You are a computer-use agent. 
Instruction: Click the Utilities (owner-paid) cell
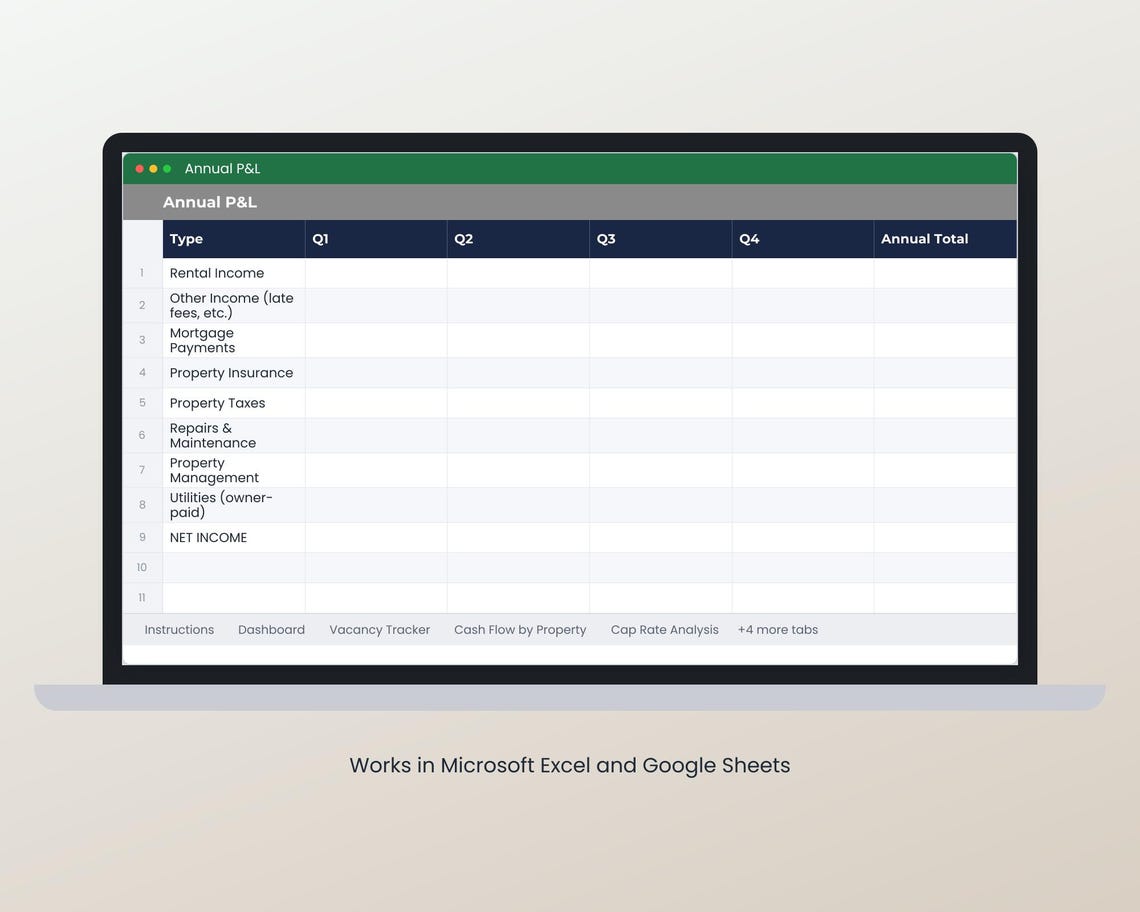tap(233, 505)
